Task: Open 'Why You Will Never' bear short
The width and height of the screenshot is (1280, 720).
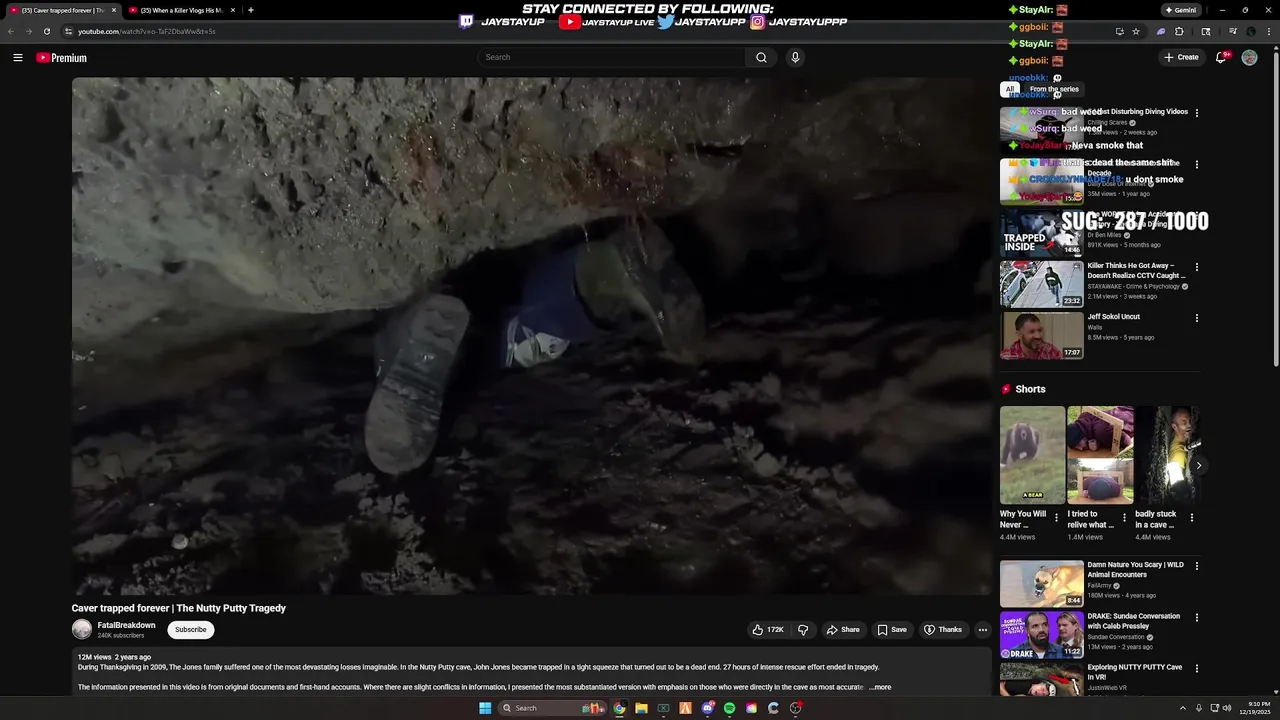Action: click(1032, 455)
